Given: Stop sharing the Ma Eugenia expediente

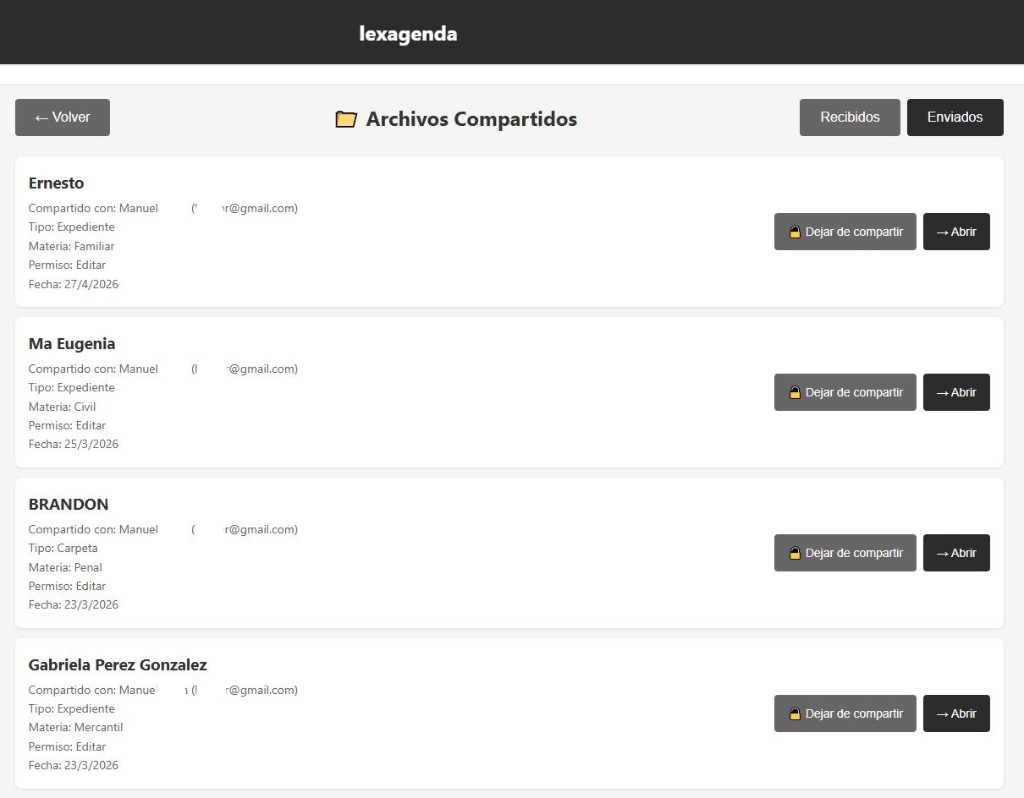Looking at the screenshot, I should (x=845, y=392).
